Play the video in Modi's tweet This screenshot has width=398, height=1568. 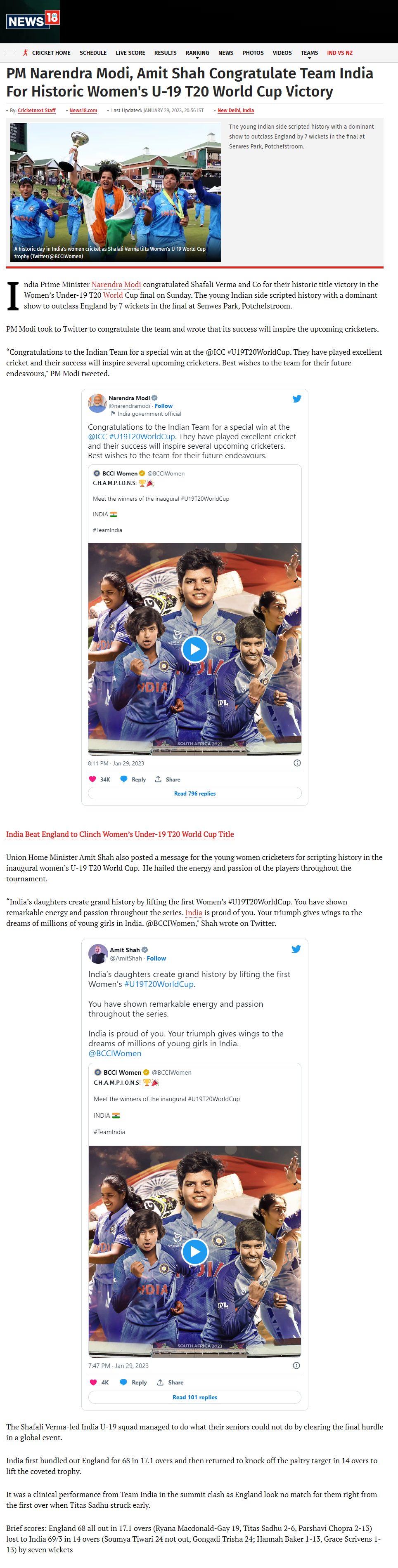(195, 649)
